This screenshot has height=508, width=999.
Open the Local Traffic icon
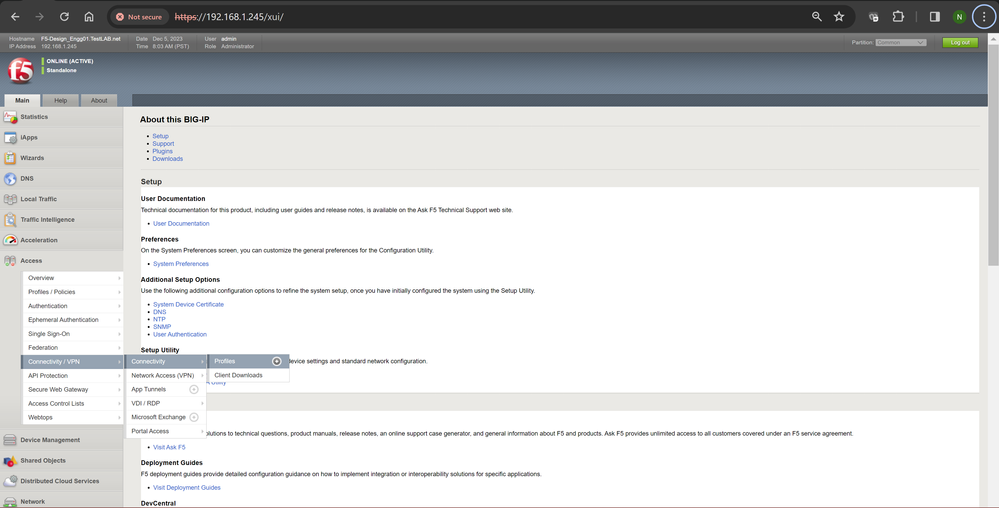[x=10, y=200]
